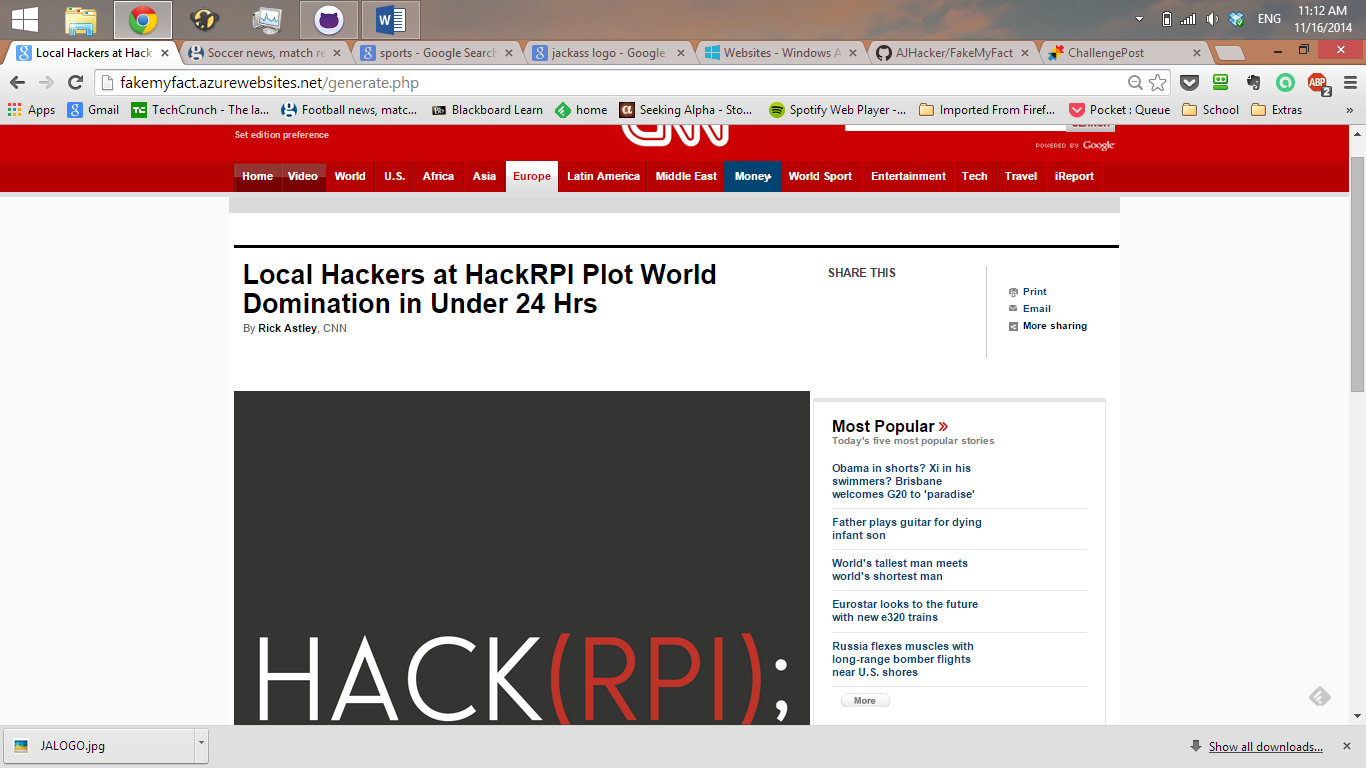The image size is (1366, 768).
Task: Expand the School bookmark folder
Action: [1211, 110]
